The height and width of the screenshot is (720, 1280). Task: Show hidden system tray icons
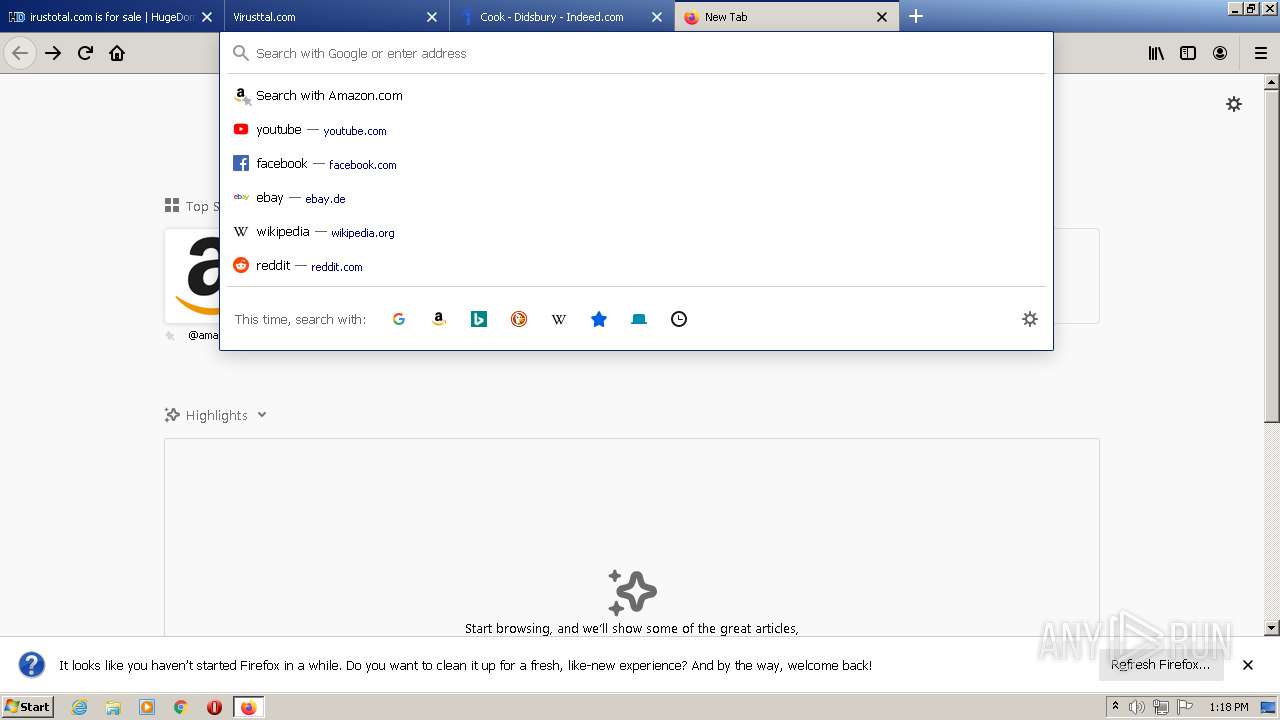[1115, 707]
